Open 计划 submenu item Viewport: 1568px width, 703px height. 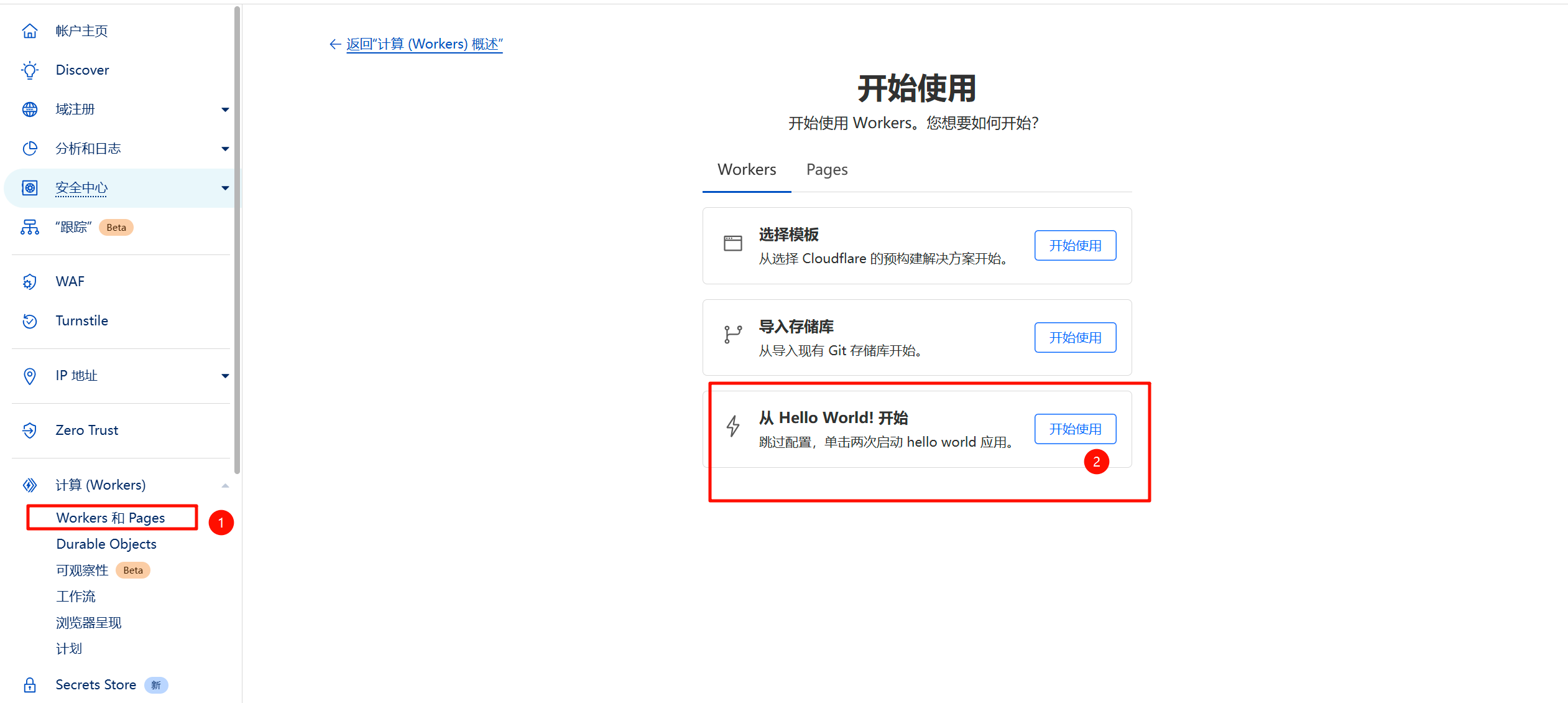click(69, 649)
